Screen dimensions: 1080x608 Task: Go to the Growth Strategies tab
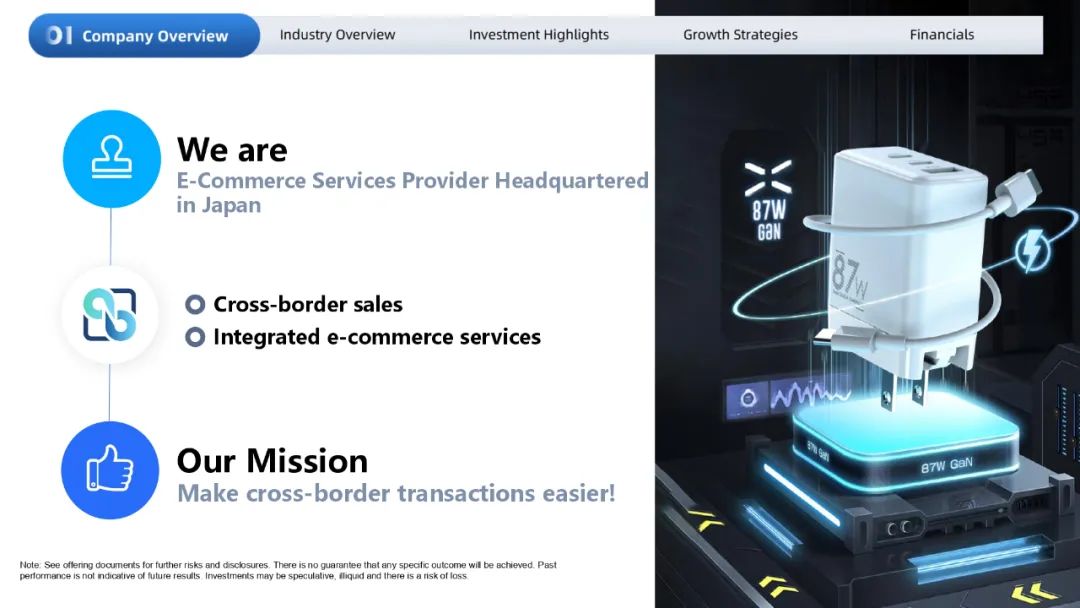tap(740, 34)
